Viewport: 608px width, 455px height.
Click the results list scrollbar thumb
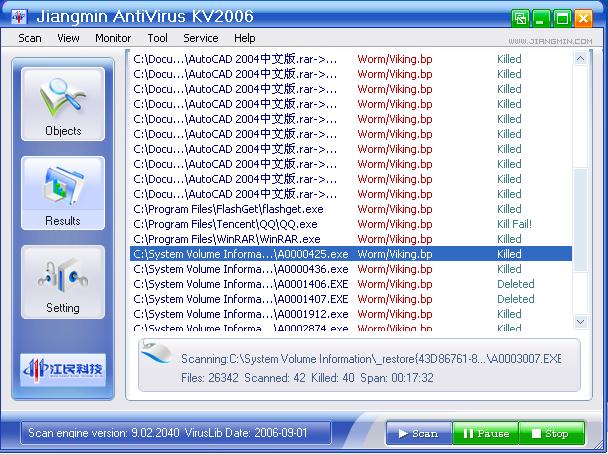pos(580,220)
